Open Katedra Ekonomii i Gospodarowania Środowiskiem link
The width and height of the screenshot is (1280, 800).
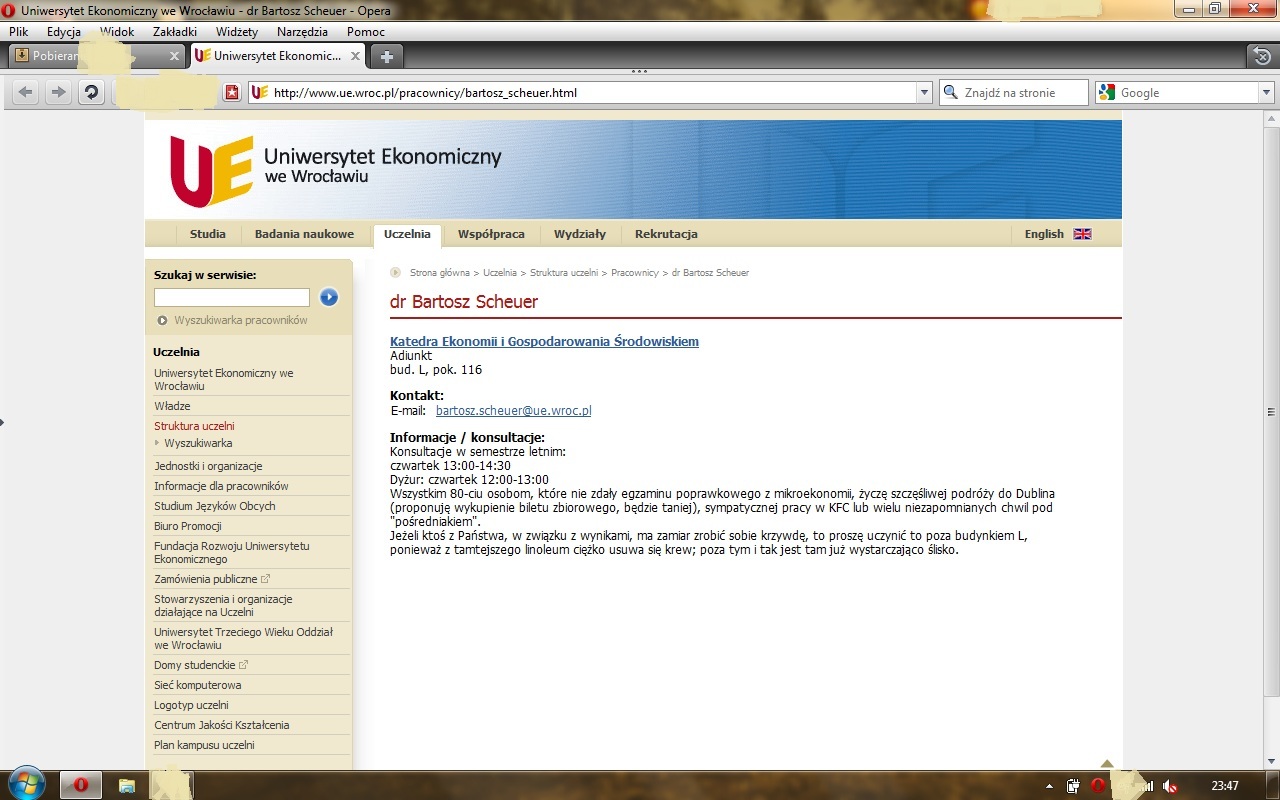coord(544,342)
